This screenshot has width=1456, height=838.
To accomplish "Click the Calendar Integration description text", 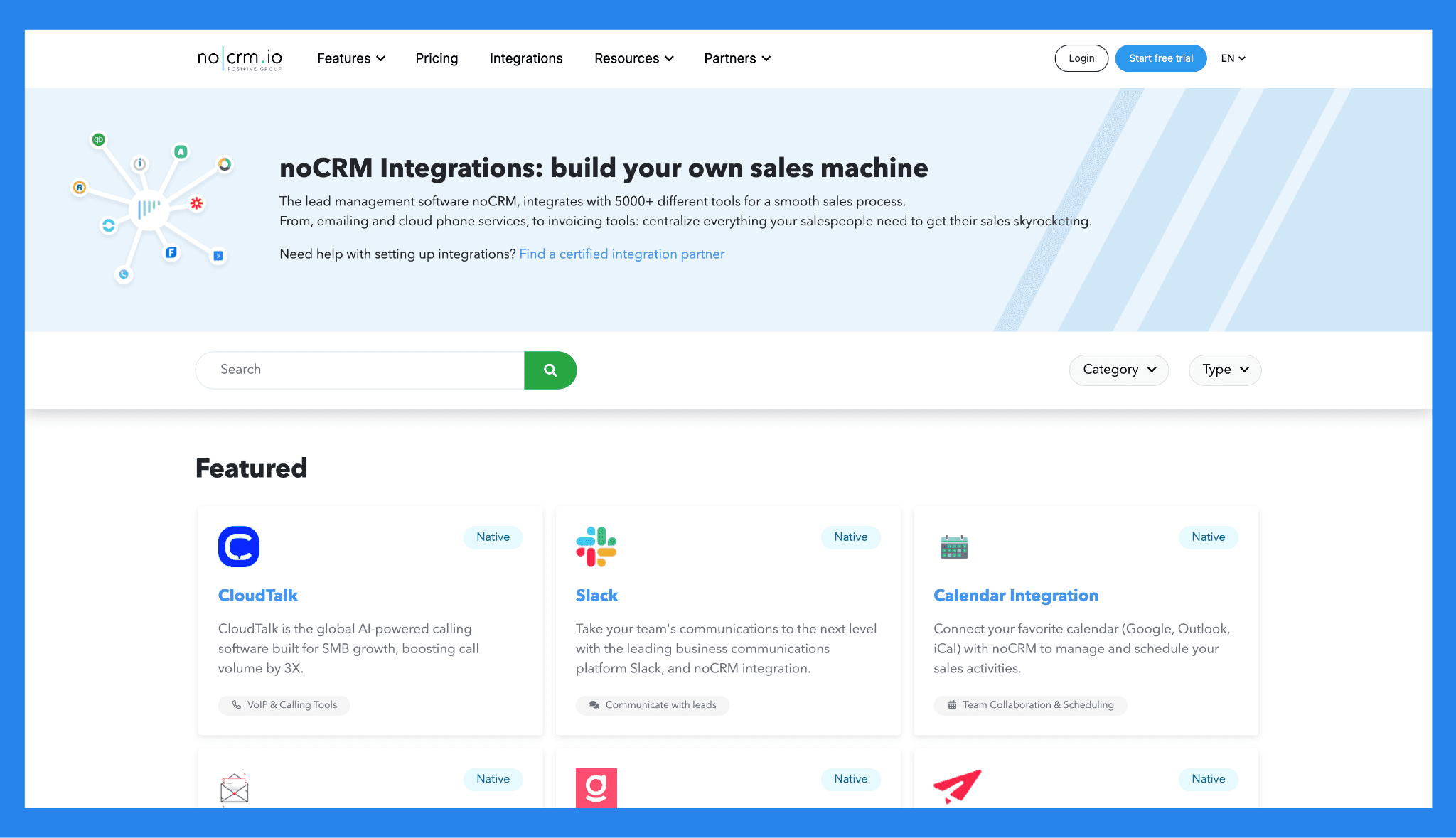I will pos(1081,648).
